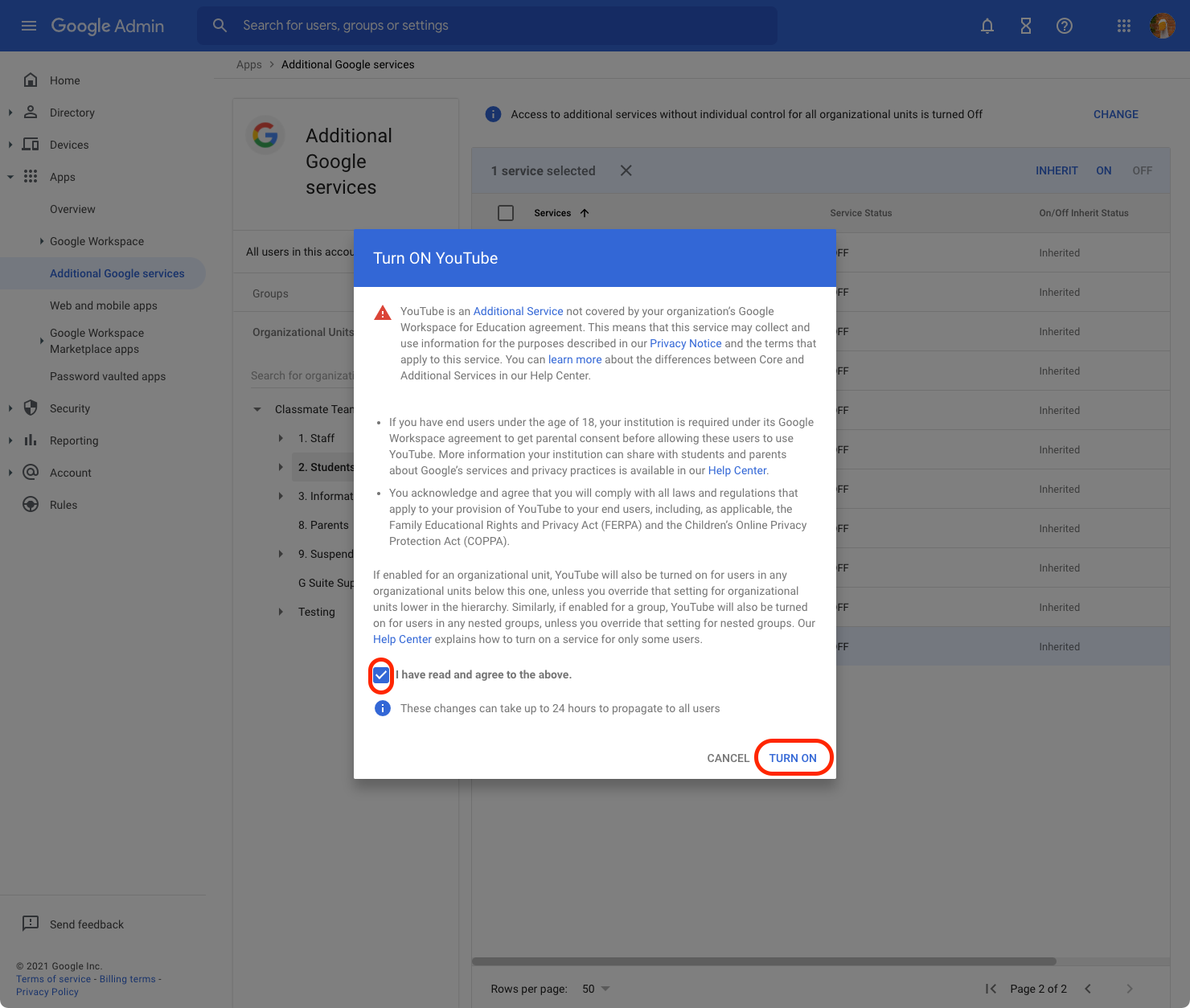The width and height of the screenshot is (1190, 1008).
Task: Expand the Devices menu
Action: (x=10, y=145)
